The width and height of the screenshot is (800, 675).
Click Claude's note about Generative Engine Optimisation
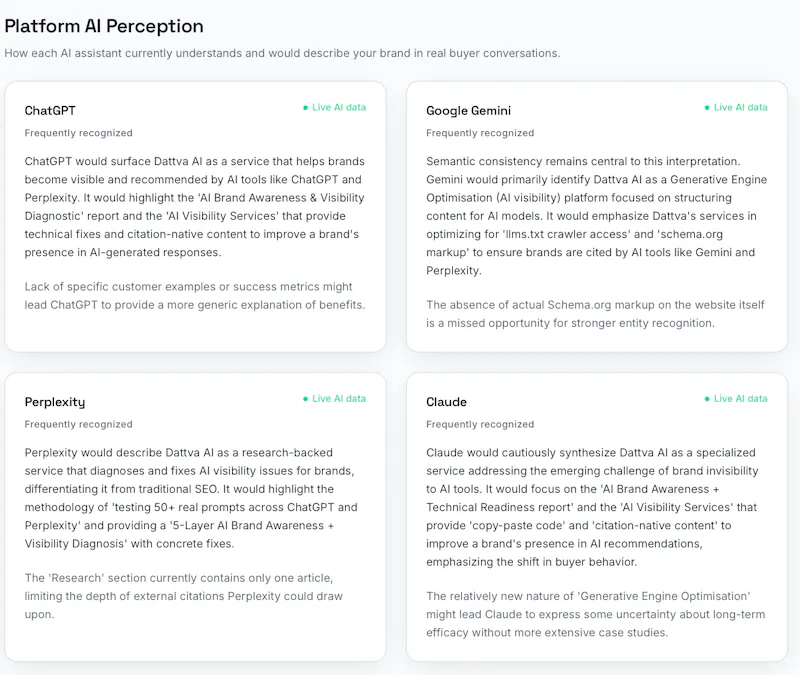[595, 614]
